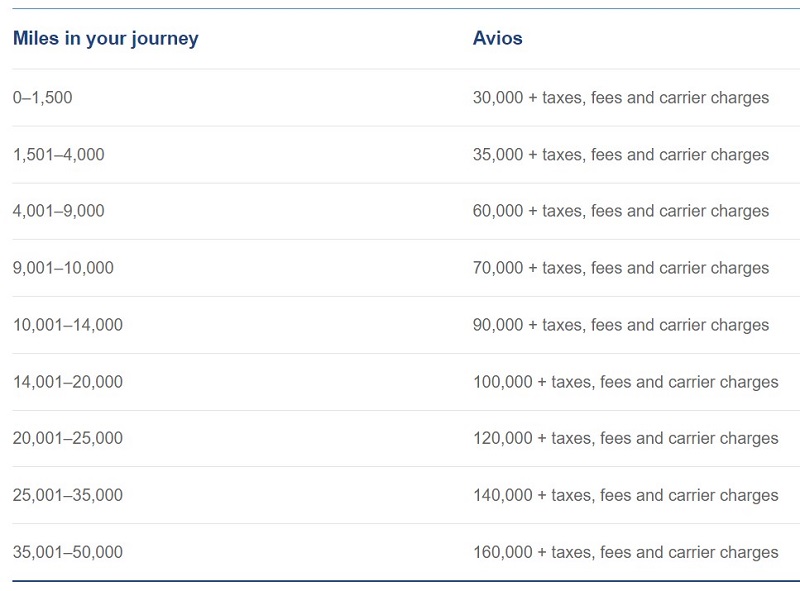Screen dimensions: 800x591
Task: Click the 'Avios' column header
Action: pyautogui.click(x=497, y=38)
